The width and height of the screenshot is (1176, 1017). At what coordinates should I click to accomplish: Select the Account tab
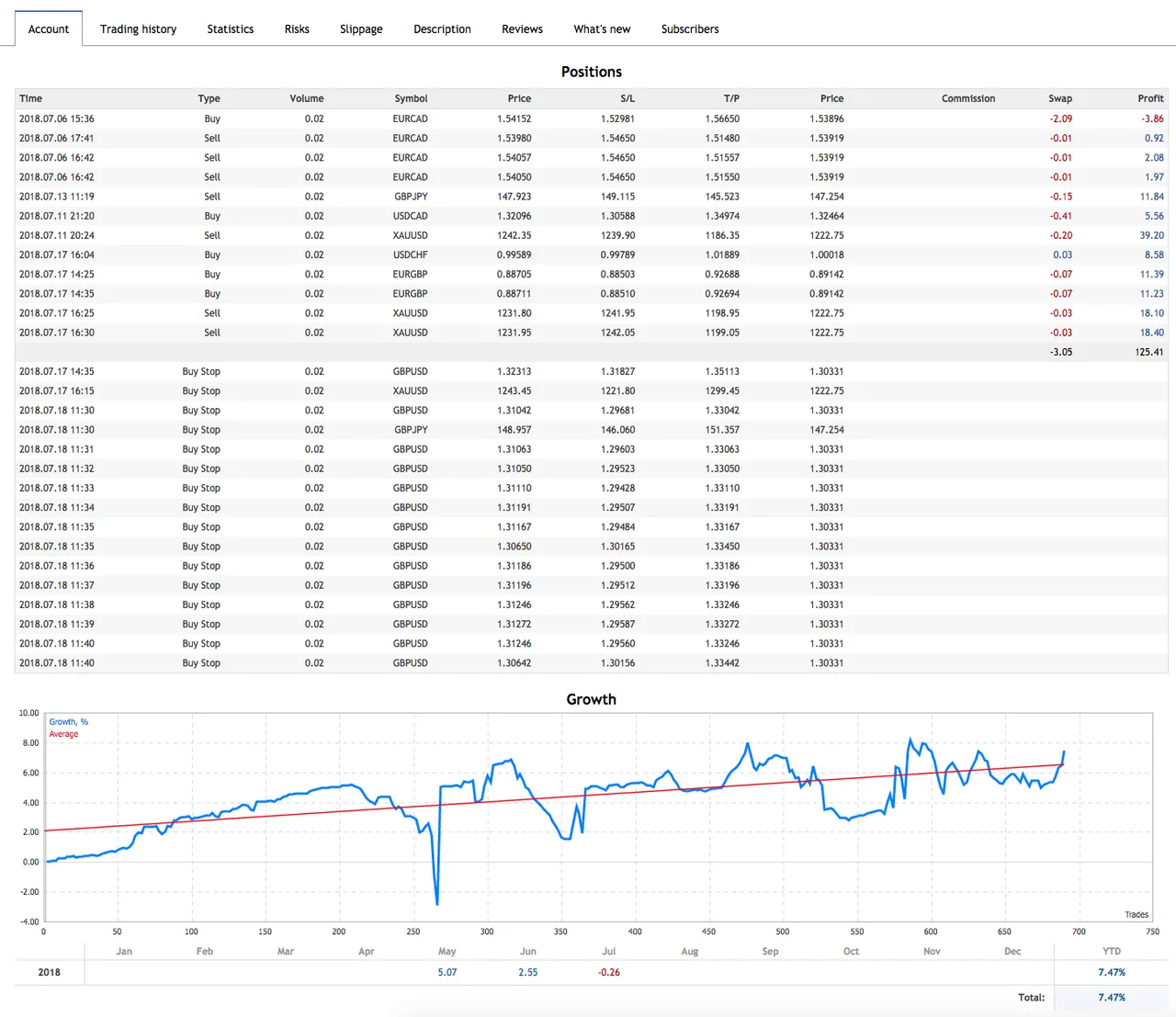point(49,29)
